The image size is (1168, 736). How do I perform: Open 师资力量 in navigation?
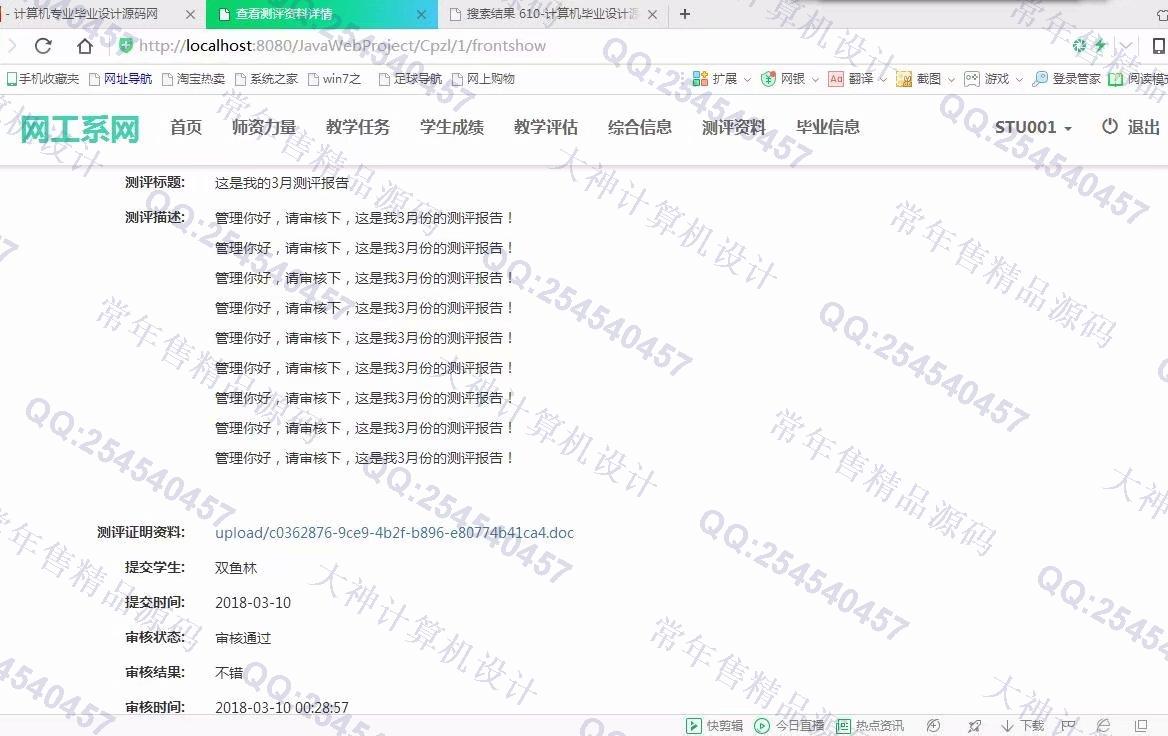pyautogui.click(x=264, y=127)
